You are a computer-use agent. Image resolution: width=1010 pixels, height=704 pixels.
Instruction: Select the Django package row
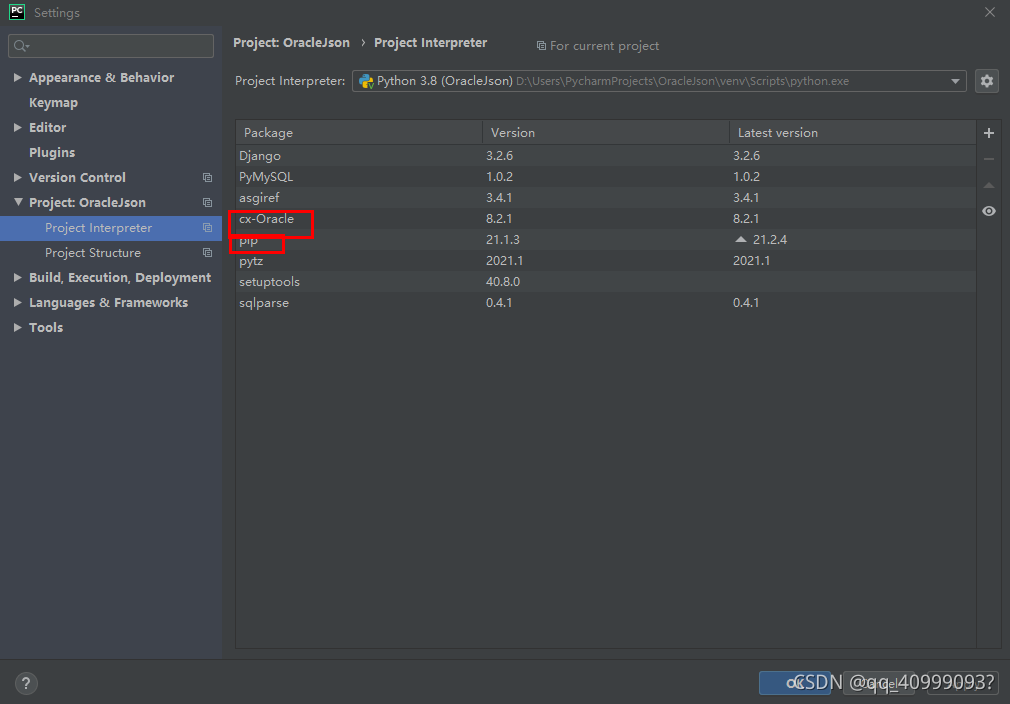point(605,156)
